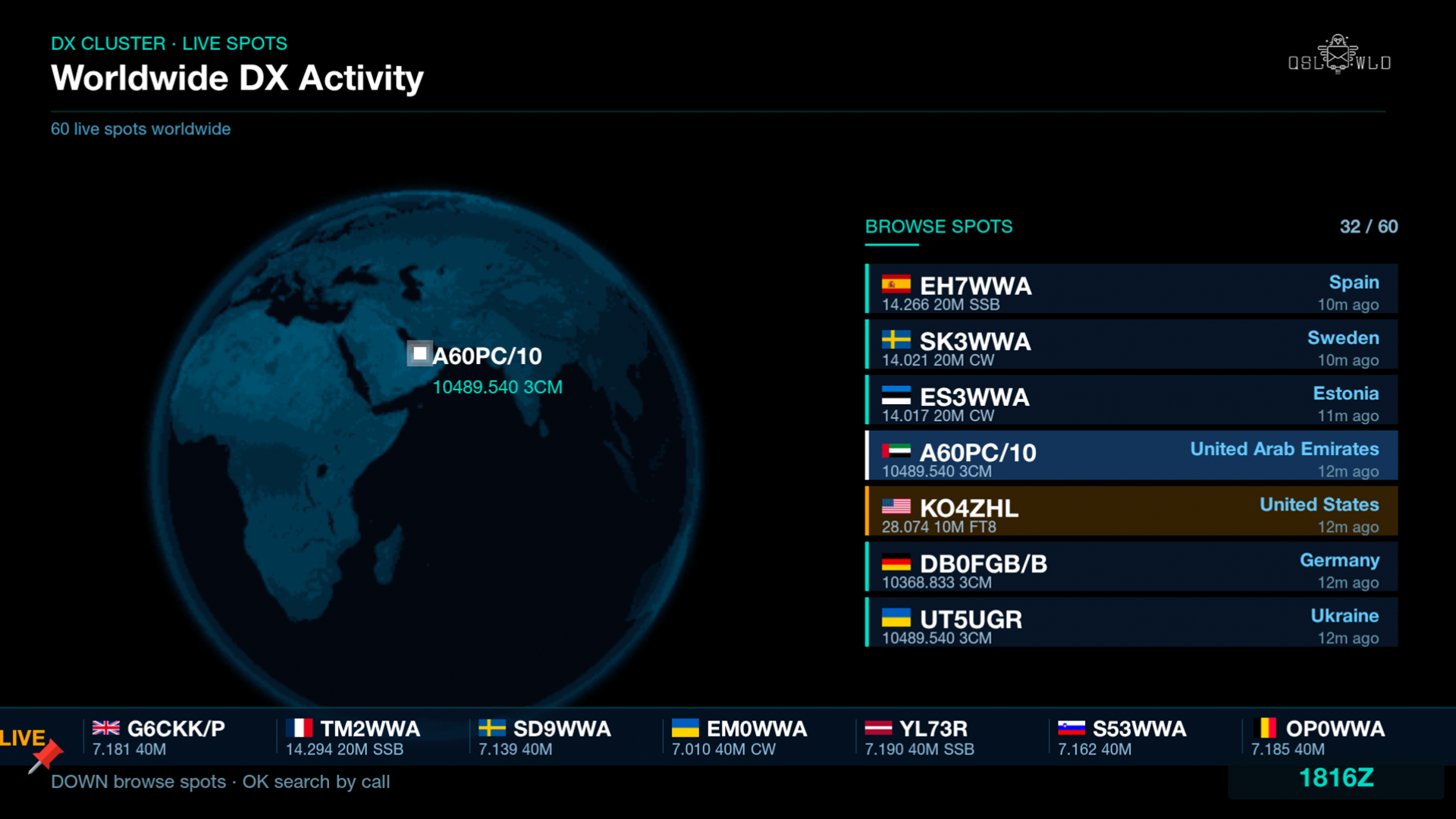Click the Latvia flag beside YL73R in ticker
Image resolution: width=1456 pixels, height=819 pixels.
coord(878,728)
